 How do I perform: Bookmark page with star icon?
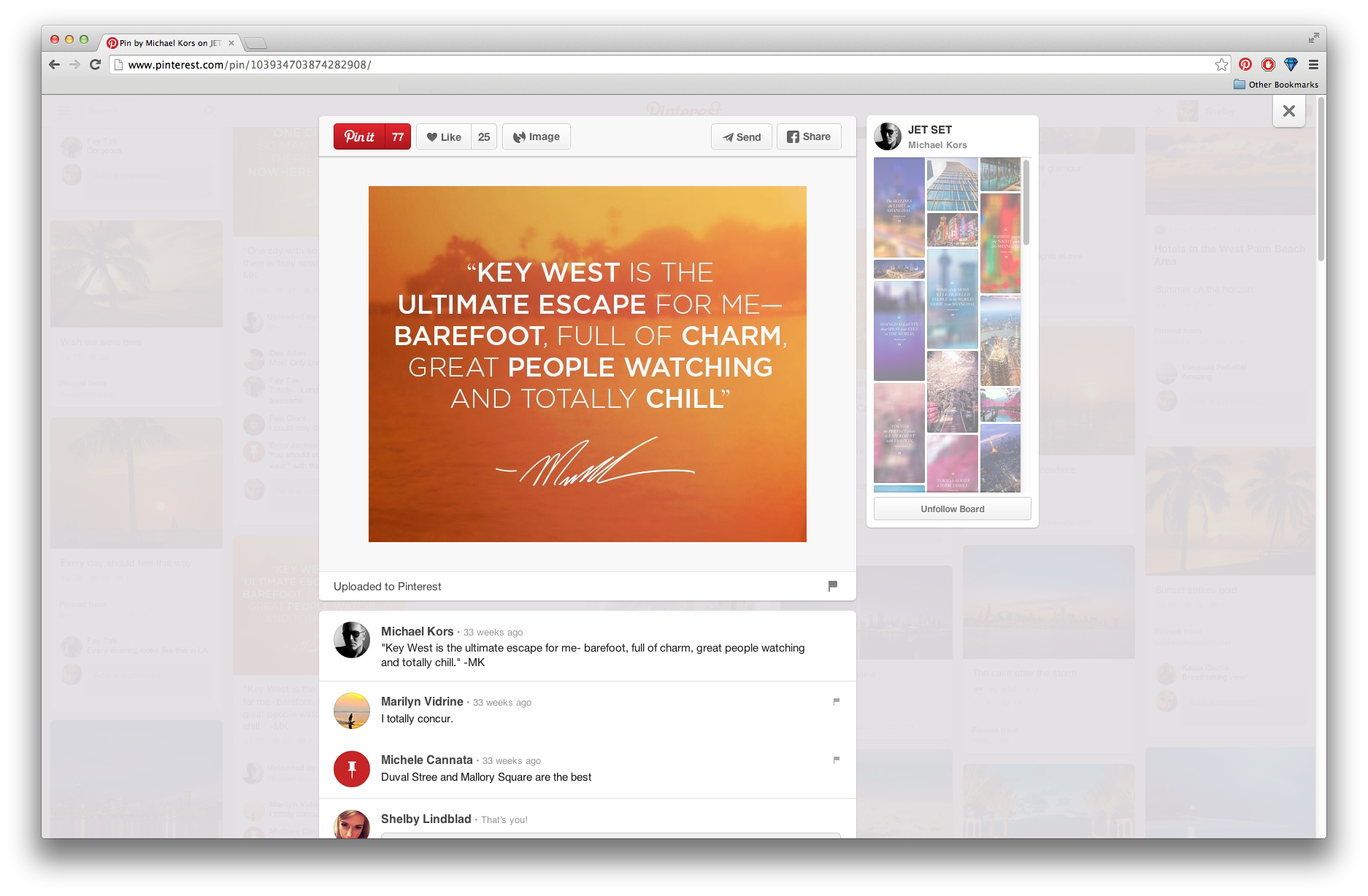(1221, 64)
